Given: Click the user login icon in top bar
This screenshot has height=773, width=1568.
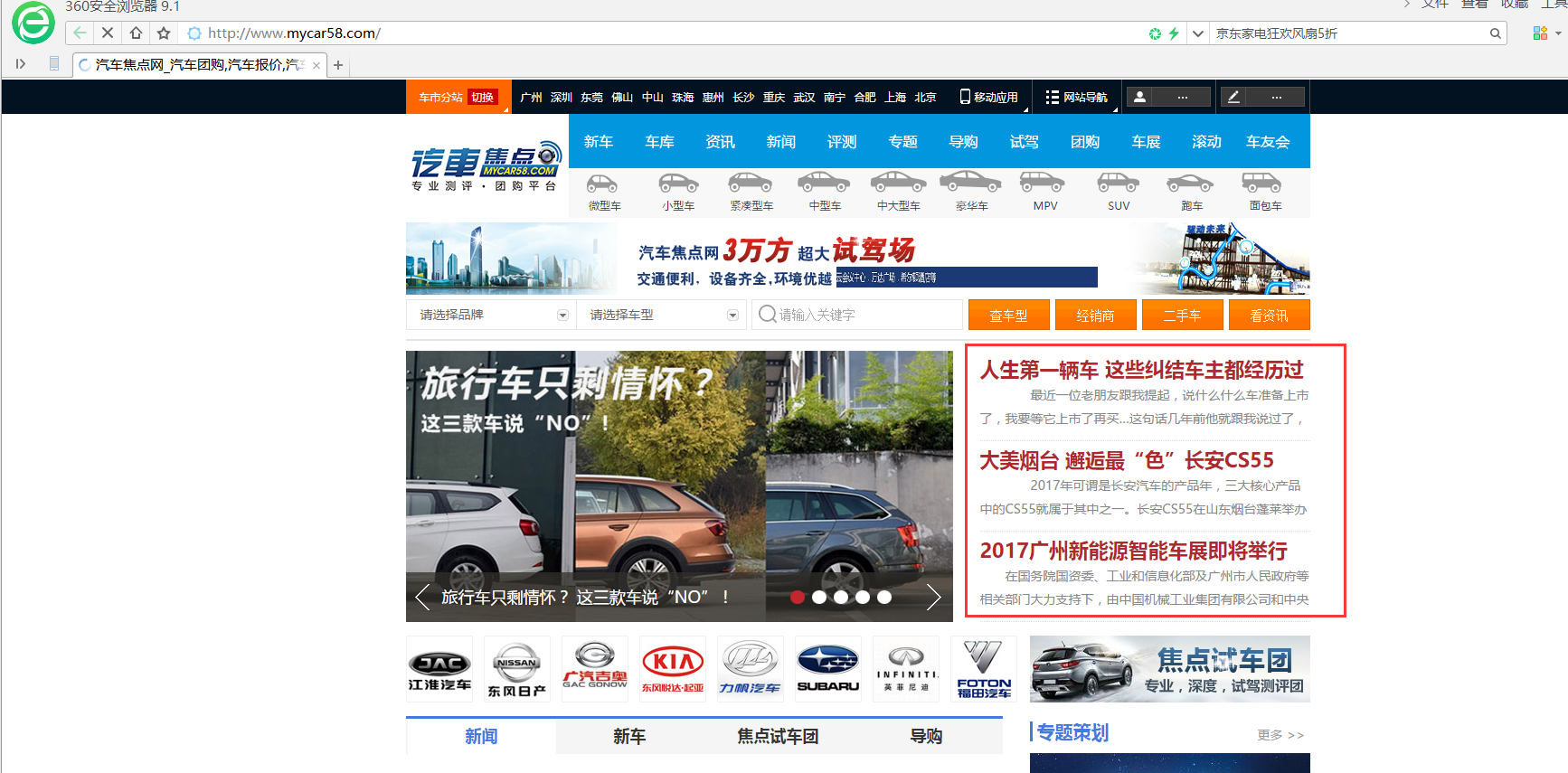Looking at the screenshot, I should 1140,97.
